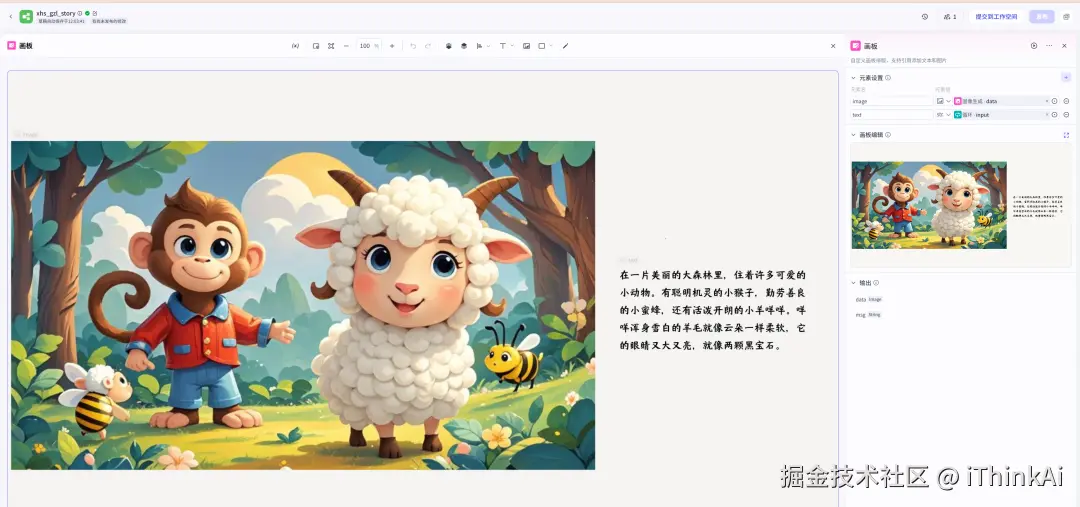Click the green workflow logo icon
The width and height of the screenshot is (1080, 507).
pos(26,16)
